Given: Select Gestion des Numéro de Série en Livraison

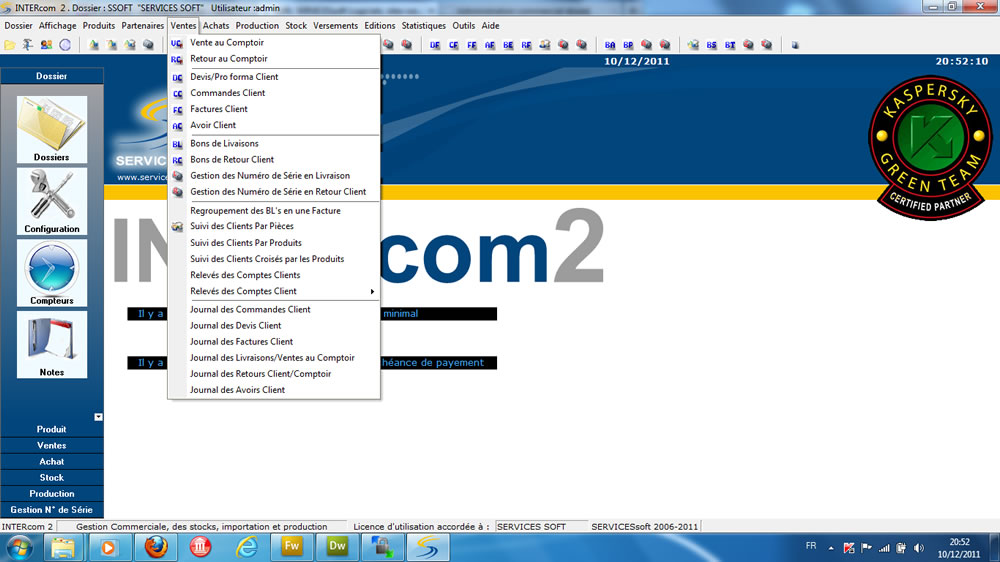Looking at the screenshot, I should 274,176.
